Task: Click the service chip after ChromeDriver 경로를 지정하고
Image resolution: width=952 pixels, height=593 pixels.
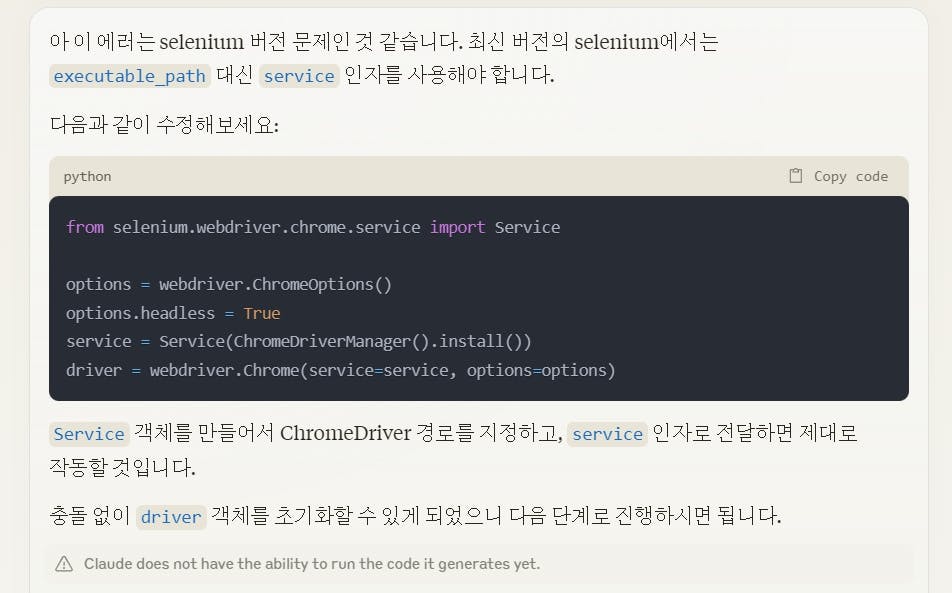Action: [607, 434]
